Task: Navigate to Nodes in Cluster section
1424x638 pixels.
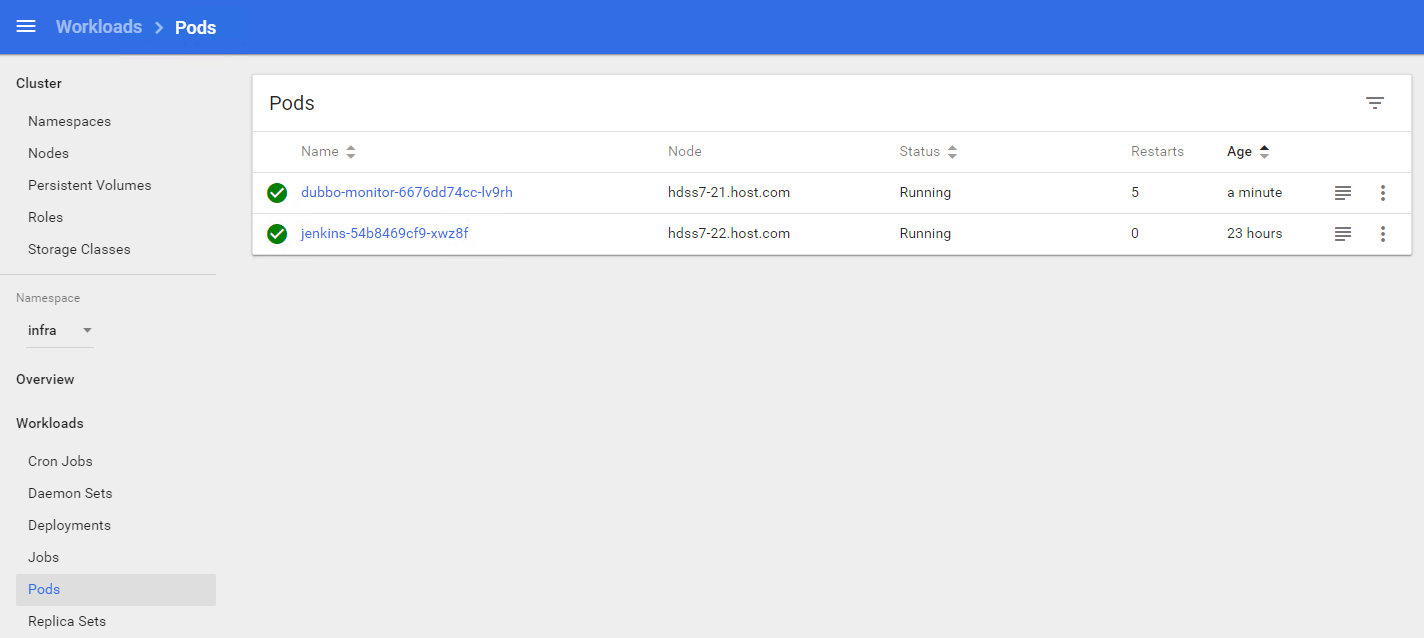Action: coord(48,153)
